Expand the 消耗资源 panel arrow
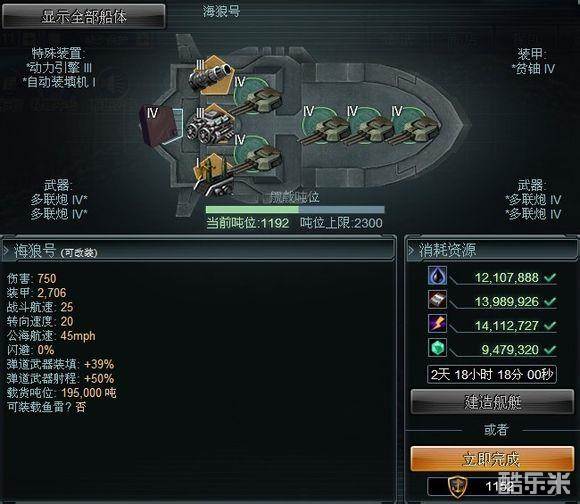Image resolution: width=580 pixels, height=504 pixels. (411, 250)
